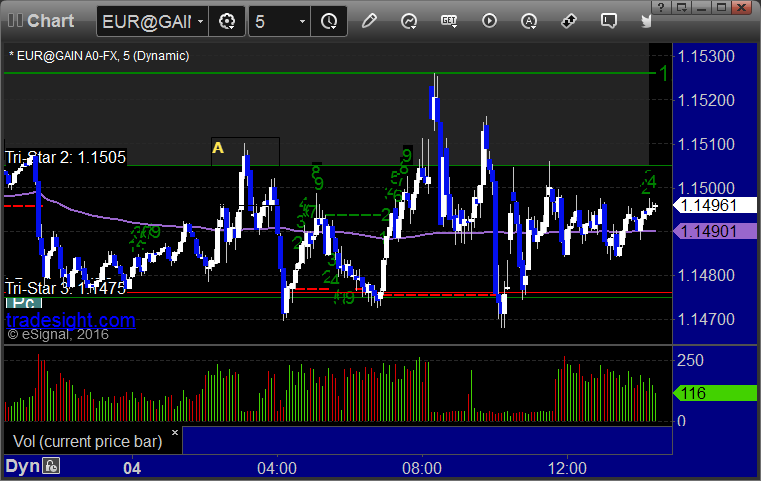Click the 04:00 time axis label

pos(277,468)
